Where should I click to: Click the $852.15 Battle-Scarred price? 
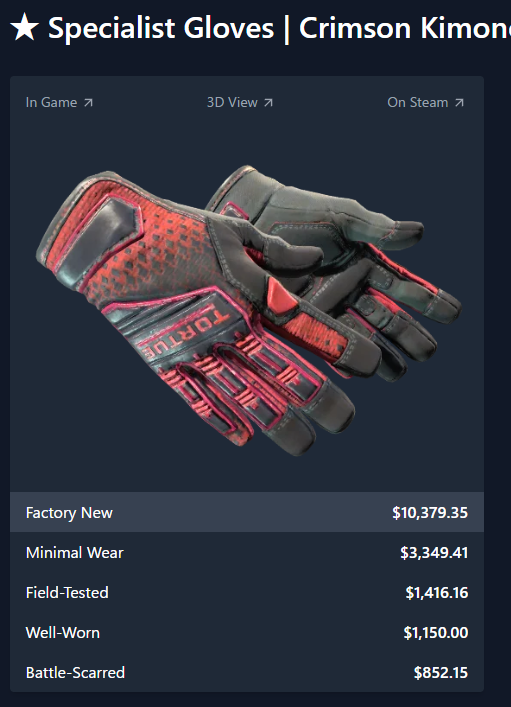[x=441, y=673]
